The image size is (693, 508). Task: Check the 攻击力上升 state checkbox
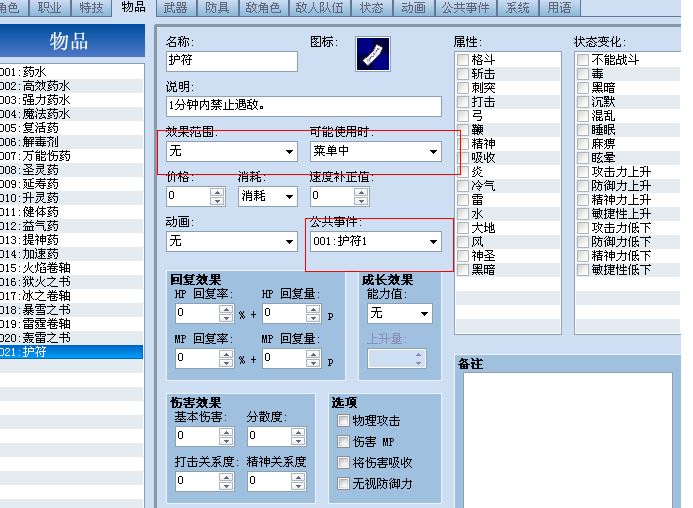pyautogui.click(x=583, y=172)
